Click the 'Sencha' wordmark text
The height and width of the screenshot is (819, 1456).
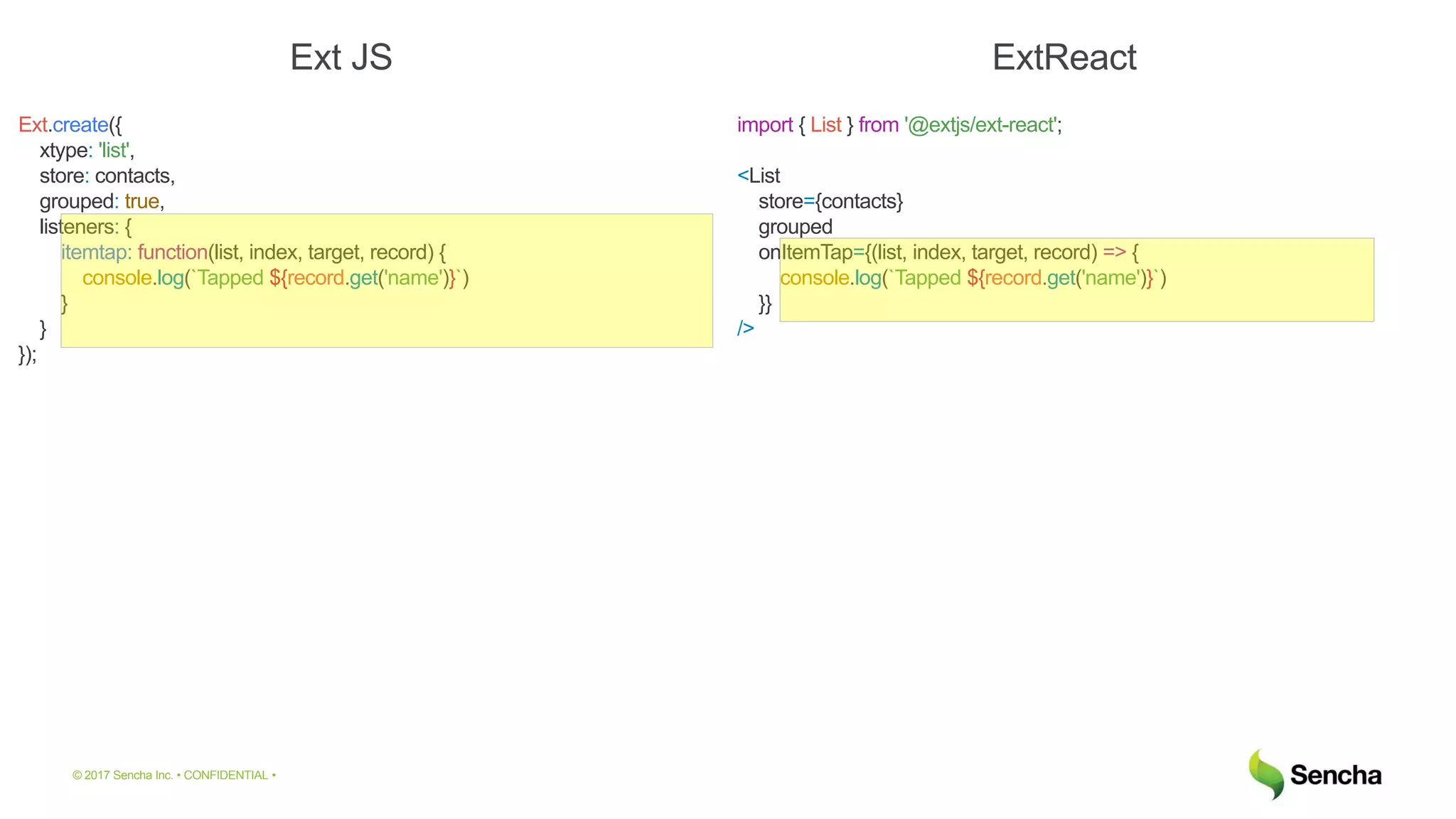tap(1336, 775)
